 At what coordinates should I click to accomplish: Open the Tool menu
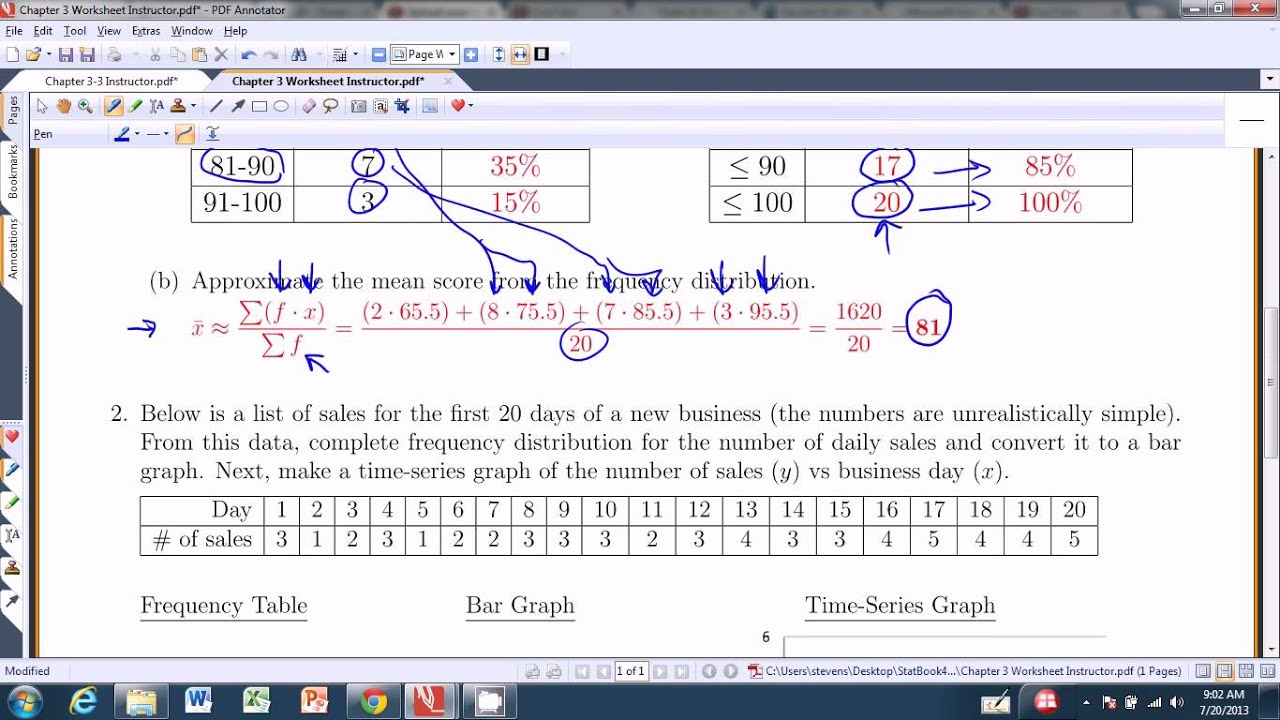pyautogui.click(x=75, y=31)
